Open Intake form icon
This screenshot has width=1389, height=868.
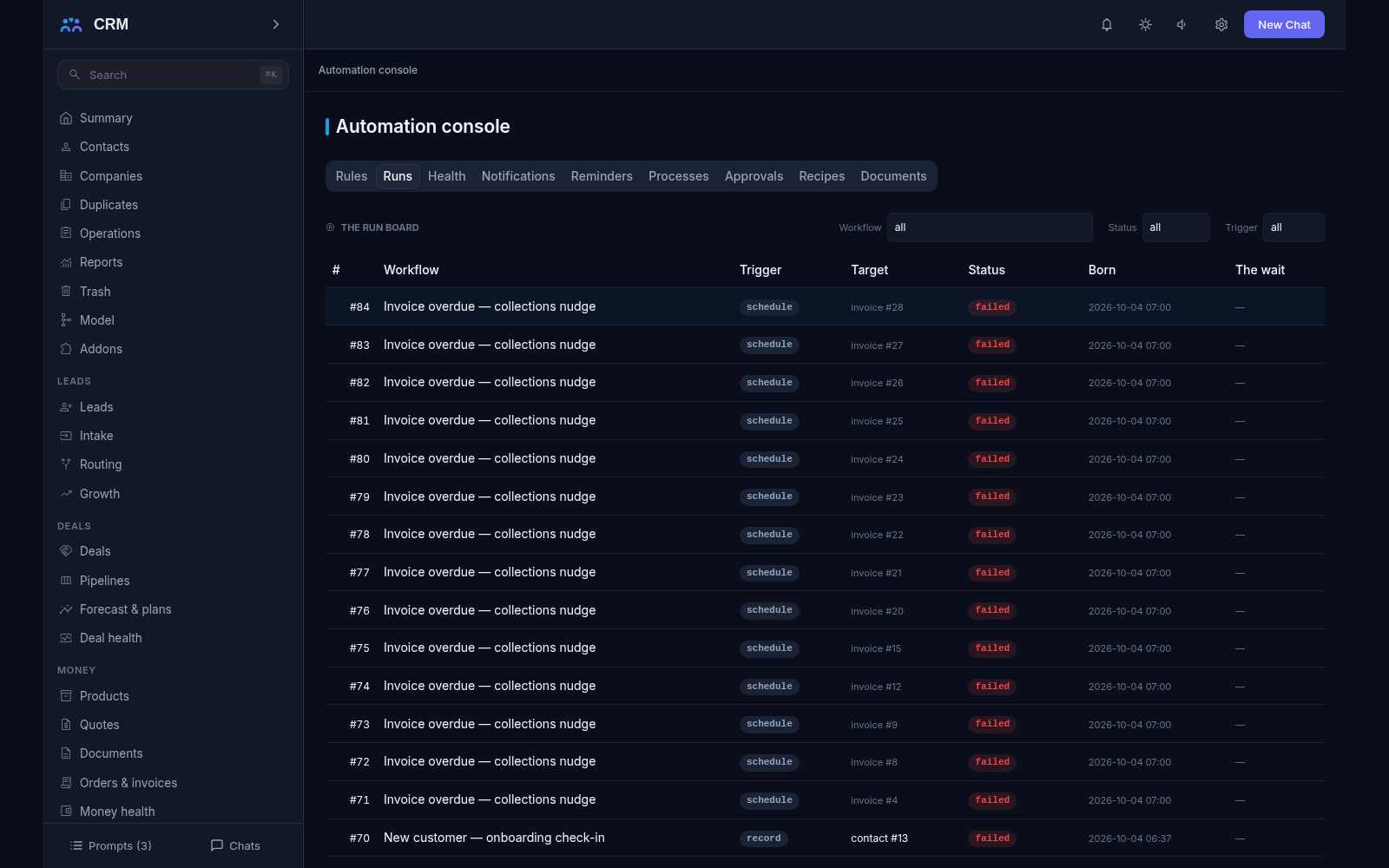pos(66,436)
